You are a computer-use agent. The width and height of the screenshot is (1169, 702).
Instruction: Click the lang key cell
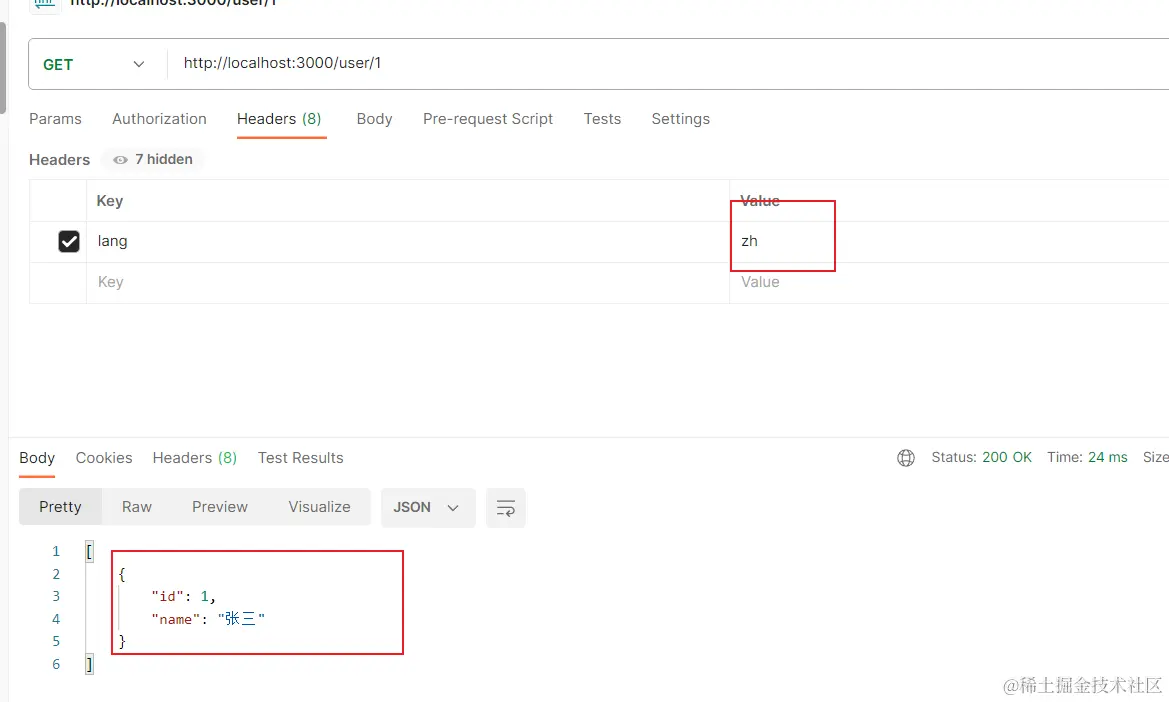point(407,241)
